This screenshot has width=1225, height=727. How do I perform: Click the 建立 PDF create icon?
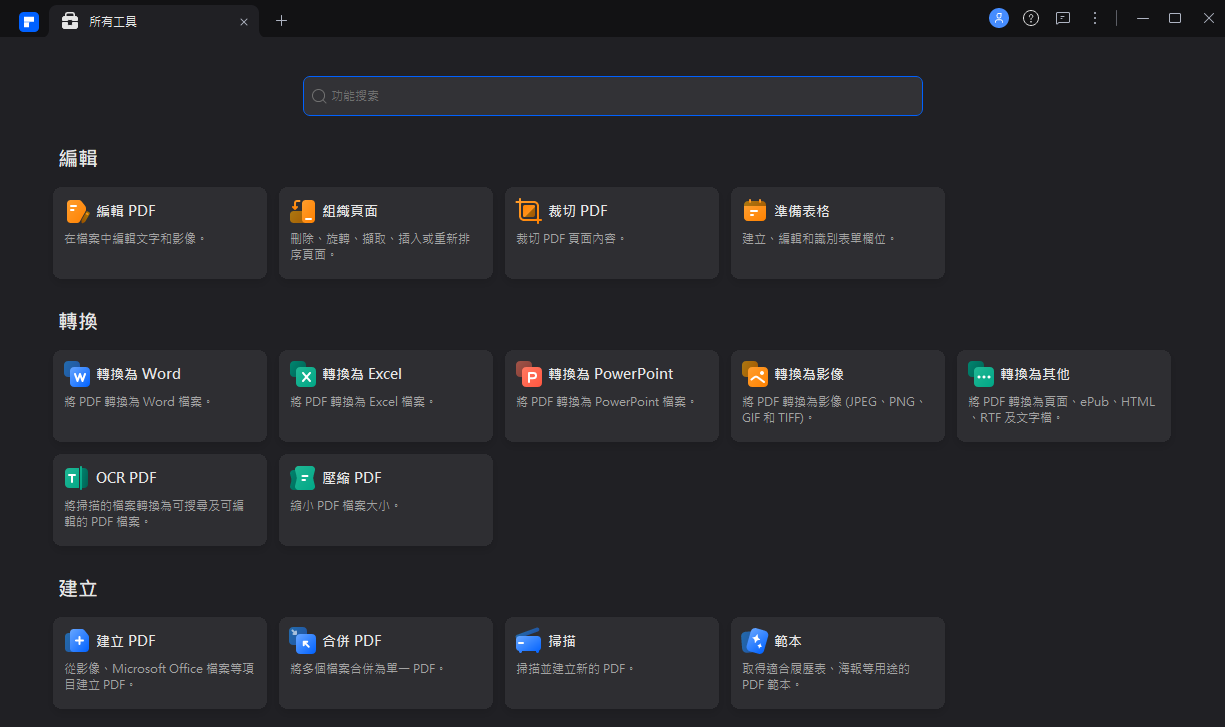[x=77, y=641]
